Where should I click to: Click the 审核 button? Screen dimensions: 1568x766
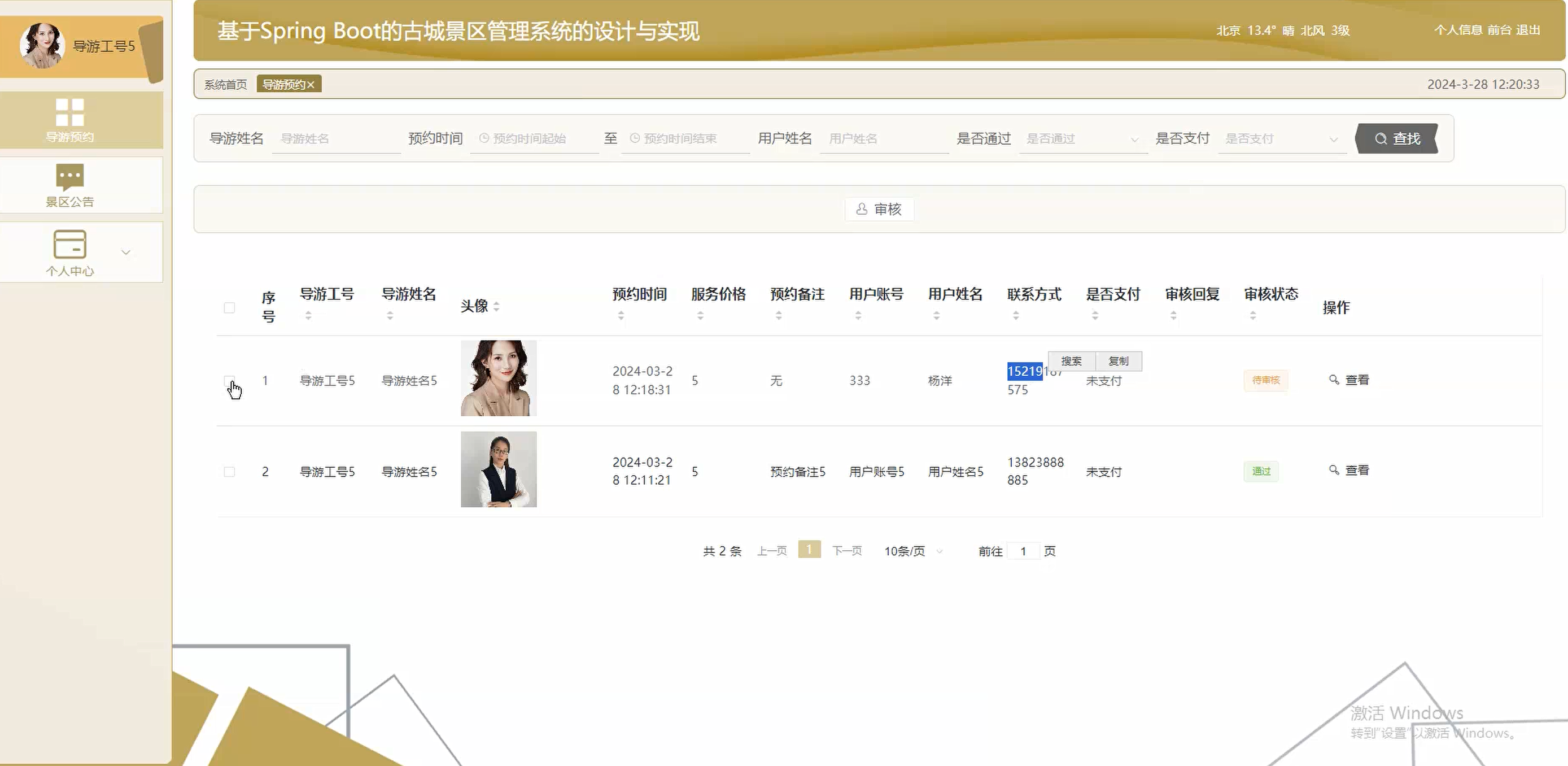click(879, 210)
